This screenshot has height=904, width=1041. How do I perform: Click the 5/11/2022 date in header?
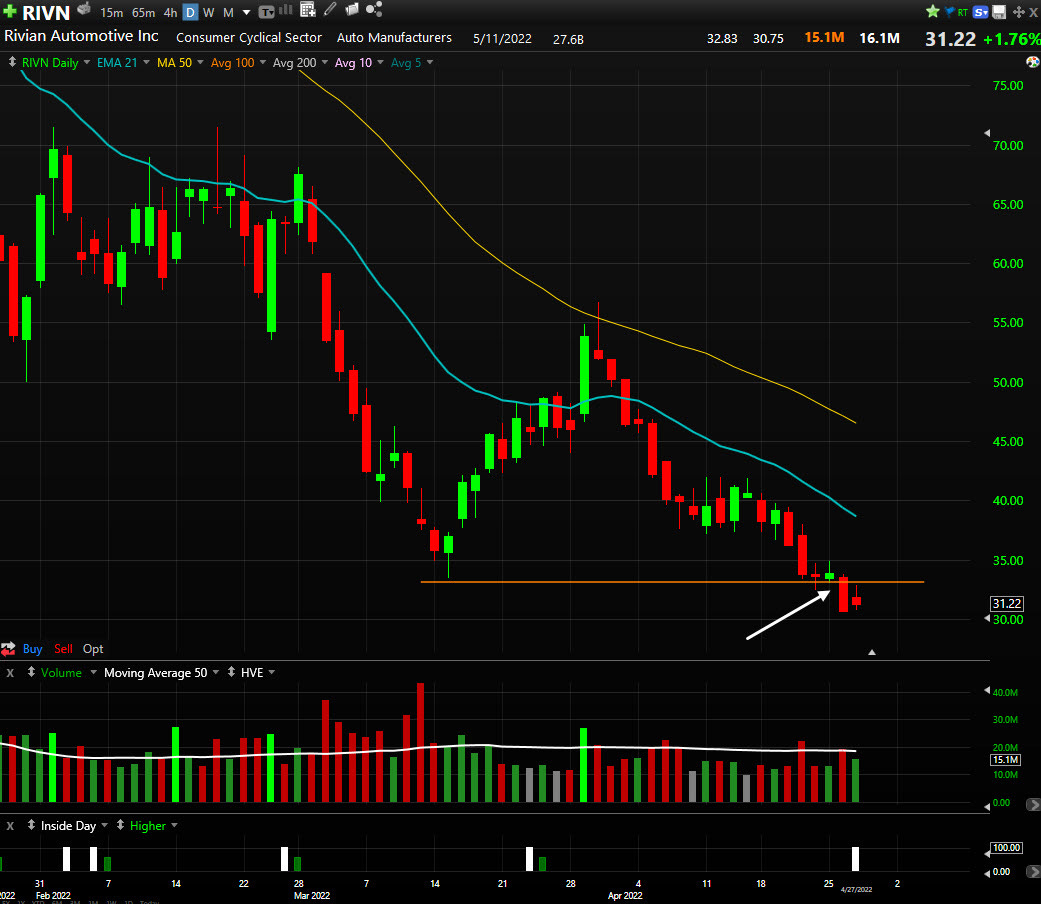point(502,39)
